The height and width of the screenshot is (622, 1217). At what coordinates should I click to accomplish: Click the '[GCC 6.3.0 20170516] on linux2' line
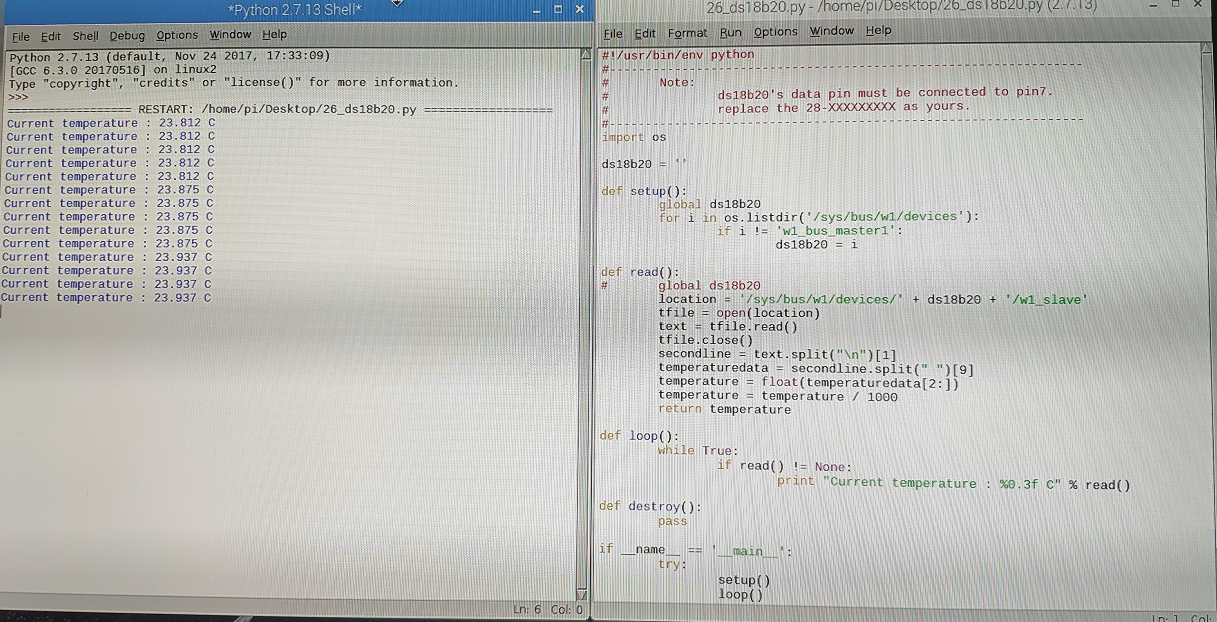112,69
